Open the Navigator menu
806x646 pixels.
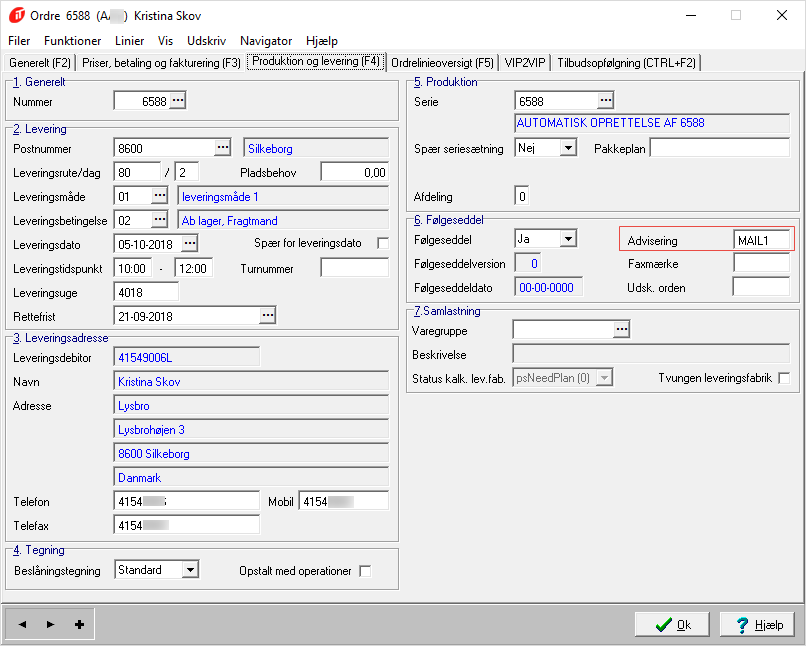point(266,41)
